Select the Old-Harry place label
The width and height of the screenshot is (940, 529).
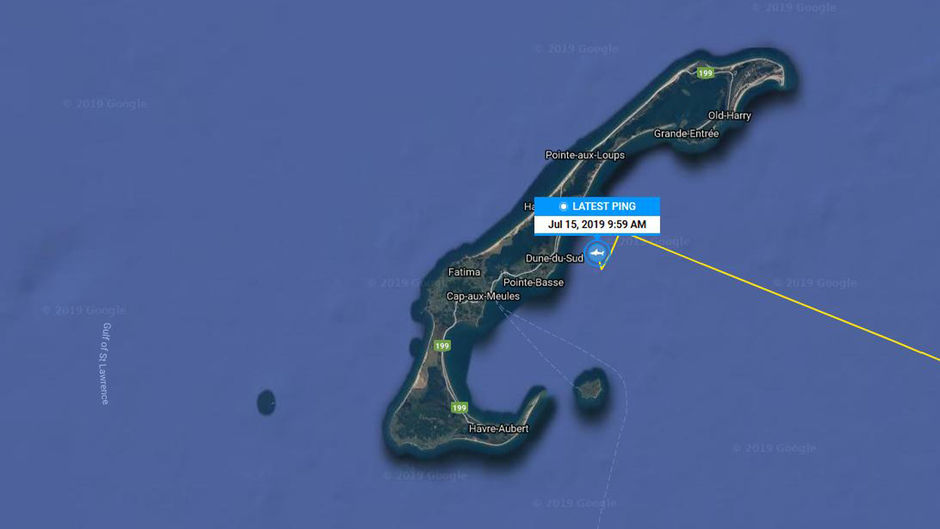pos(729,116)
